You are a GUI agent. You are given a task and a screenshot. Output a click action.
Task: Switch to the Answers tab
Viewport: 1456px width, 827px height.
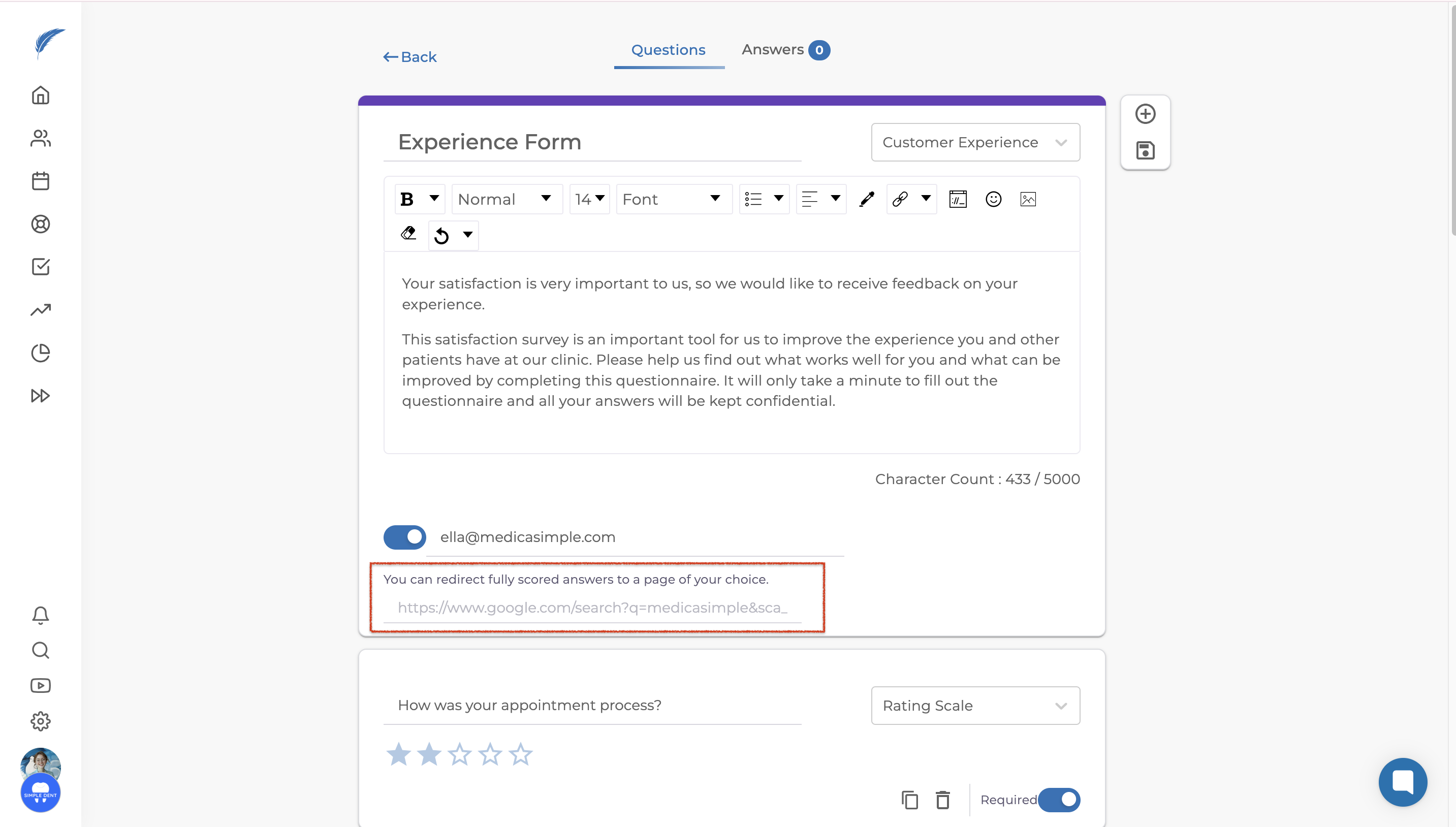pos(785,50)
